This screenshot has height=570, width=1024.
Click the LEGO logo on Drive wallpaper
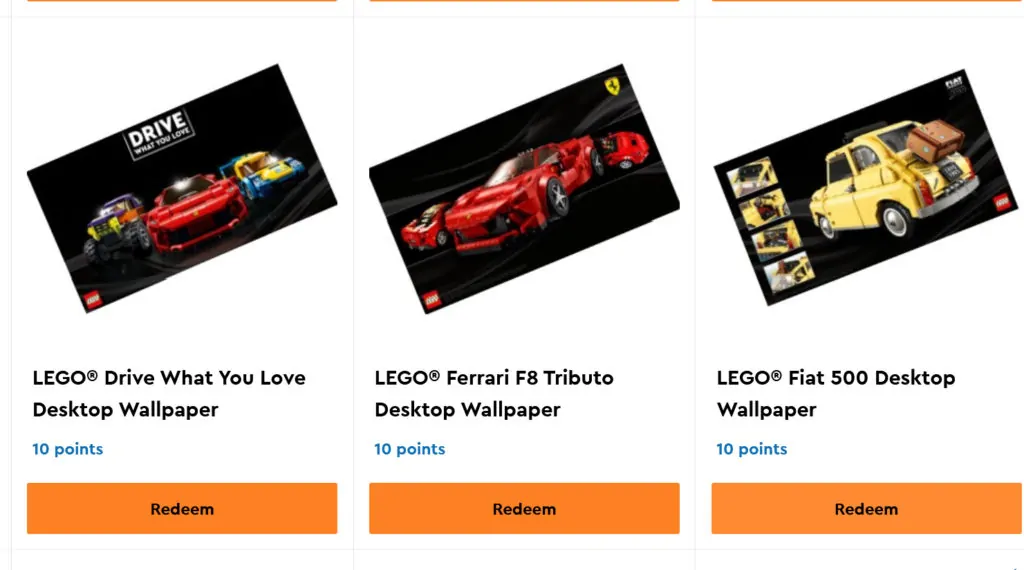(x=93, y=300)
